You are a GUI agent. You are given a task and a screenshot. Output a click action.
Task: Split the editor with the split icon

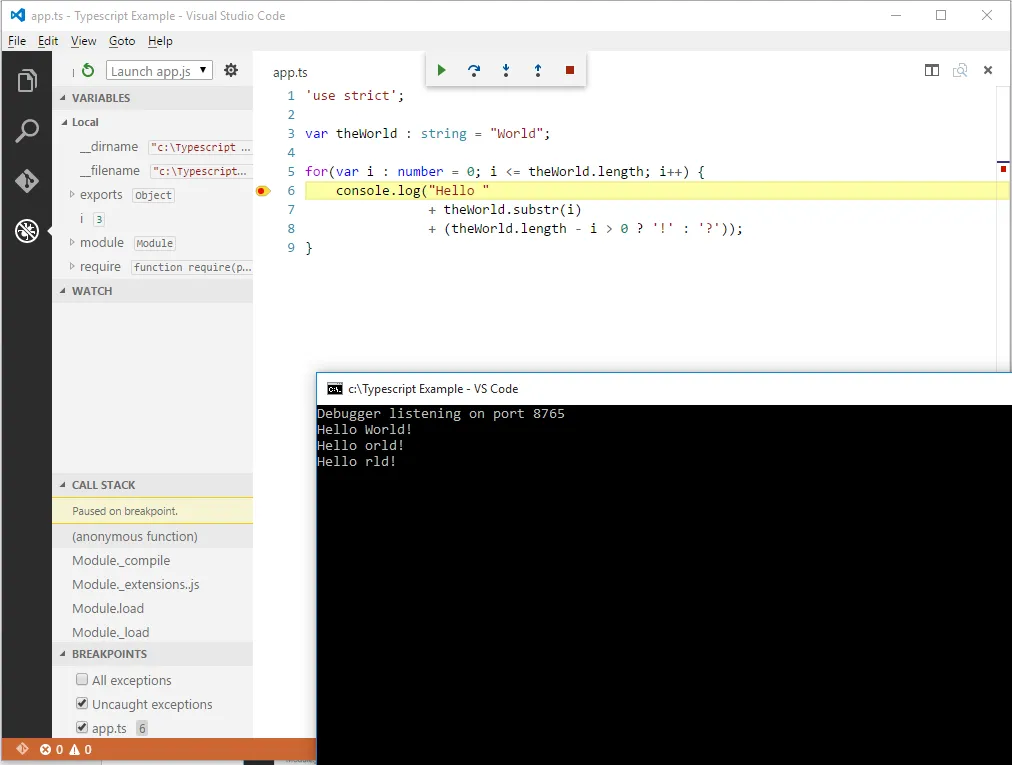932,70
